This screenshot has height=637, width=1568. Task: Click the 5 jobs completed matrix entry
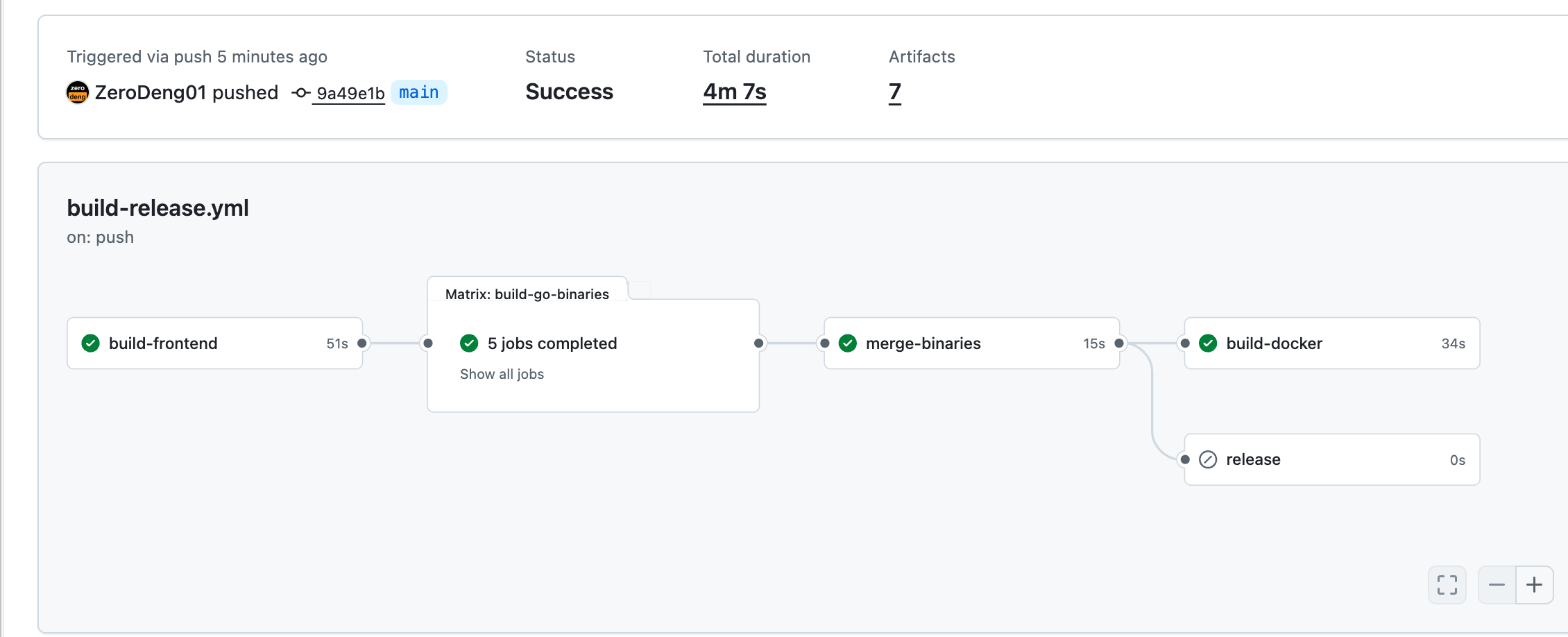point(552,343)
